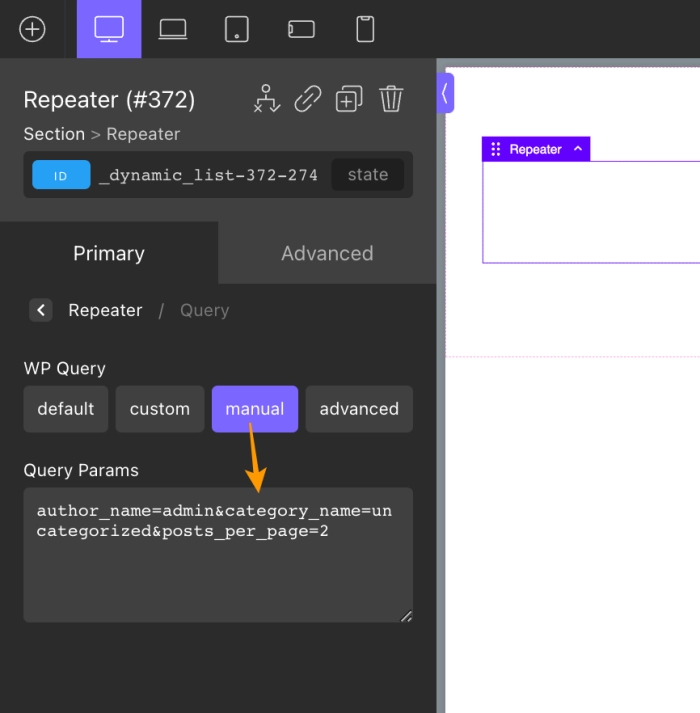700x713 pixels.
Task: Choose the advanced WP Query mode
Action: tap(359, 409)
